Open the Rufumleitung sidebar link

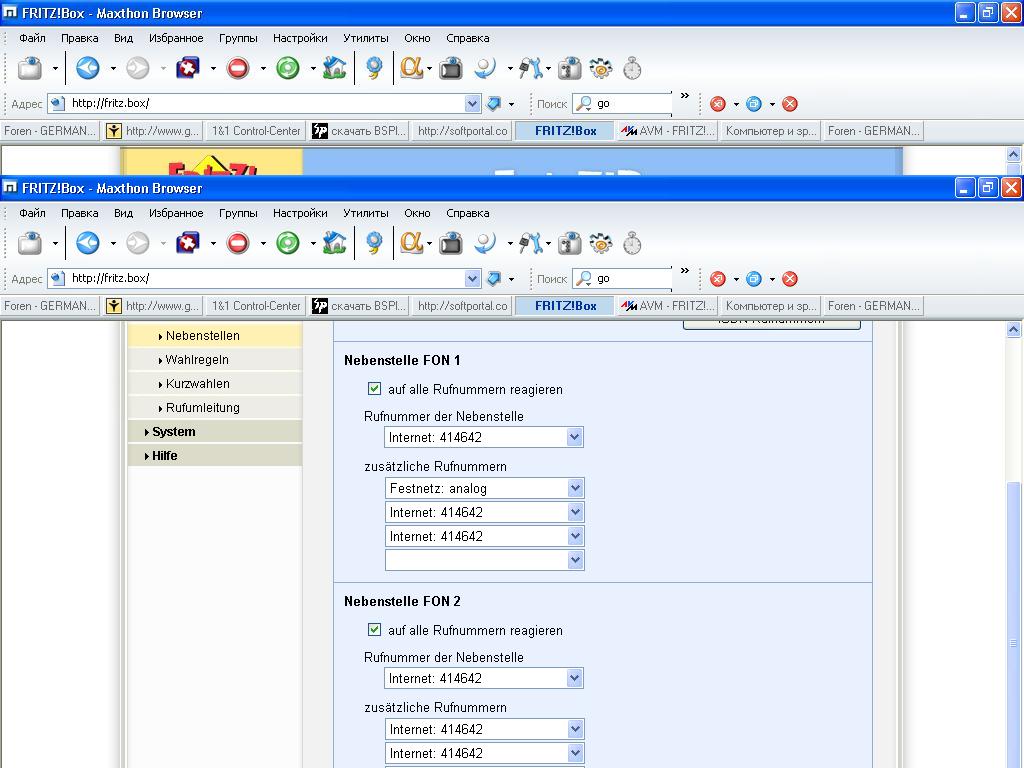coord(202,408)
